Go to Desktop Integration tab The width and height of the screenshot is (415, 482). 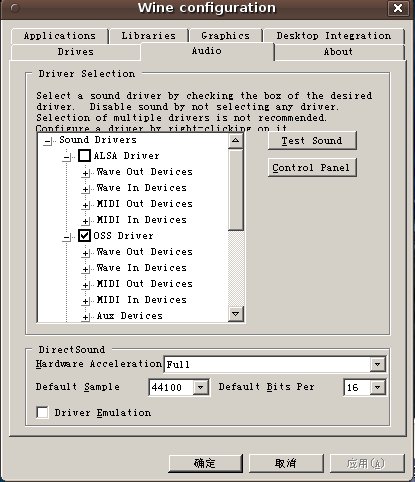[x=334, y=36]
